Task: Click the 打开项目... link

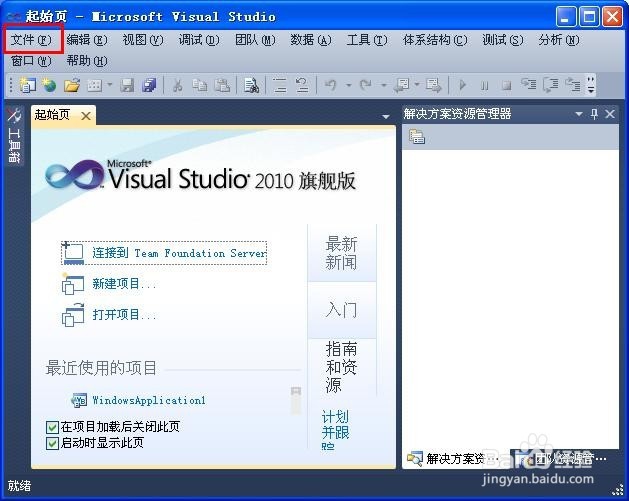Action: [124, 314]
